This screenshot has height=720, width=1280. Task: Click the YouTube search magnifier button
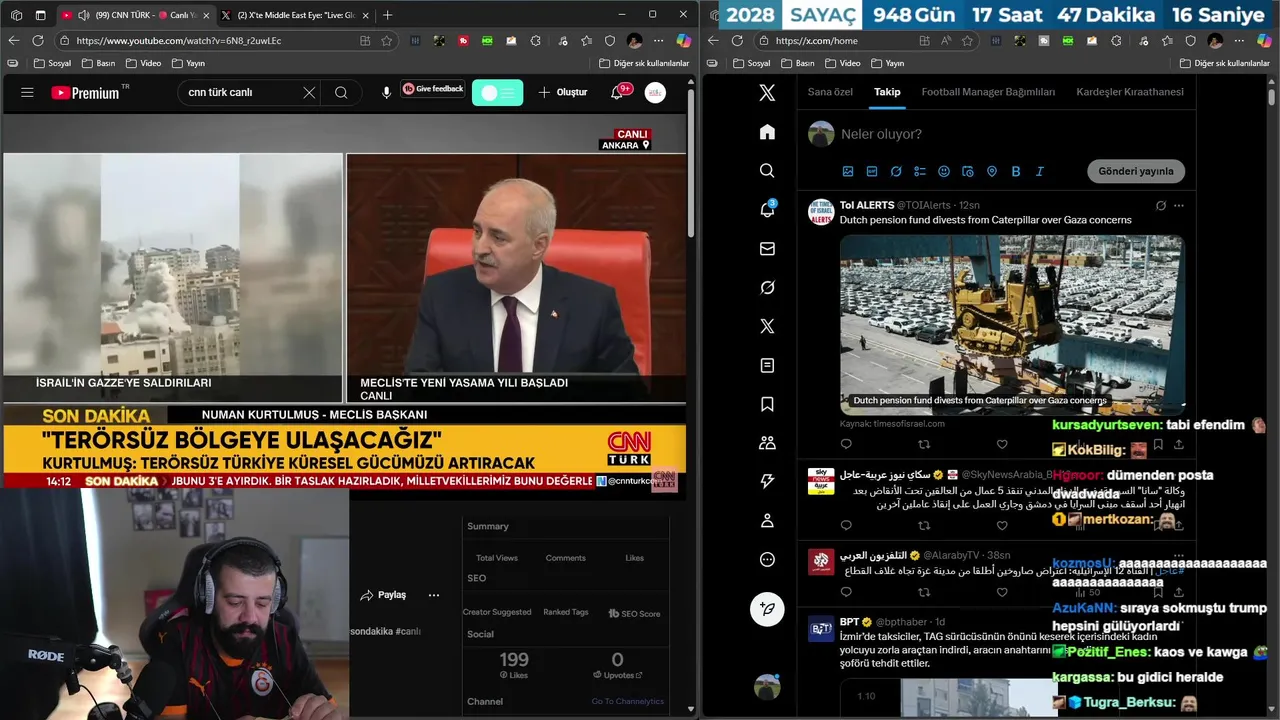[x=341, y=92]
